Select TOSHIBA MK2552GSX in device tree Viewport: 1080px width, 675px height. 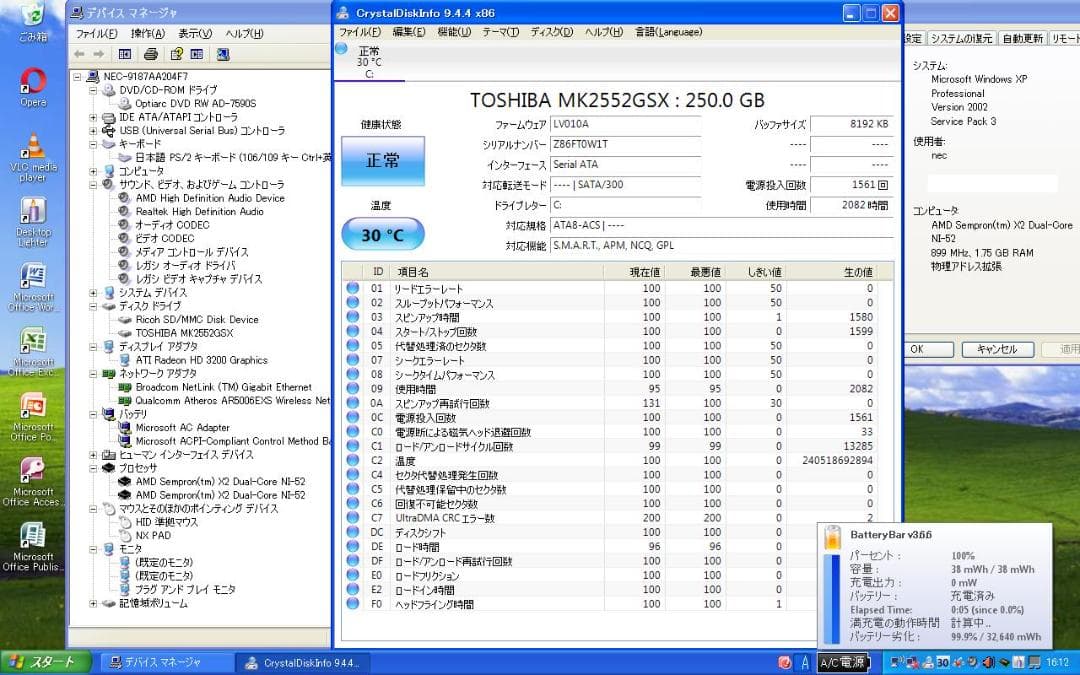pyautogui.click(x=185, y=333)
